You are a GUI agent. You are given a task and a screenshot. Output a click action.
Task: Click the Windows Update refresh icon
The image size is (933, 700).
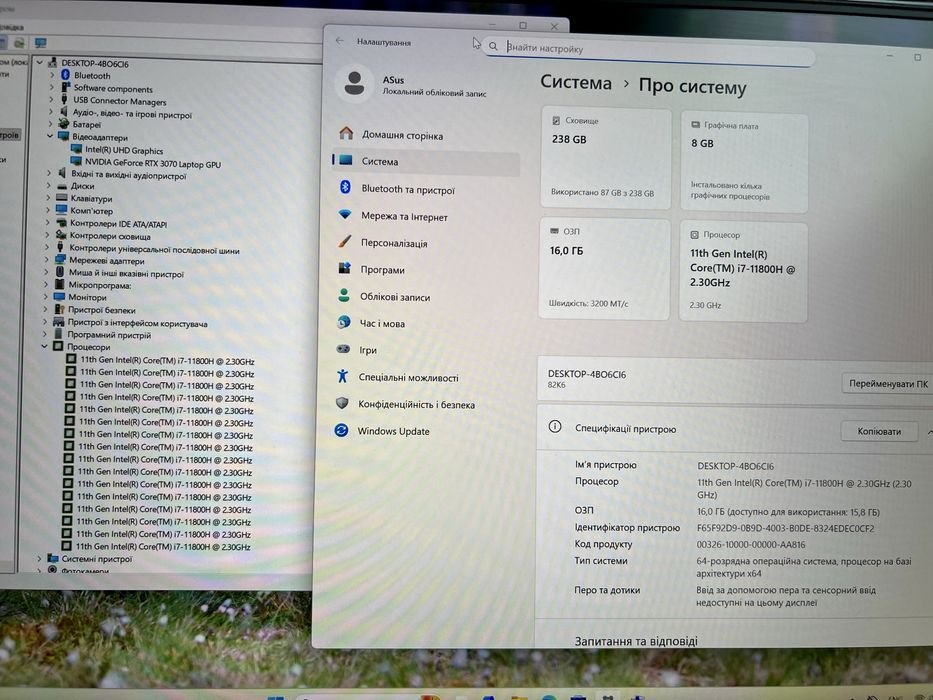click(341, 430)
